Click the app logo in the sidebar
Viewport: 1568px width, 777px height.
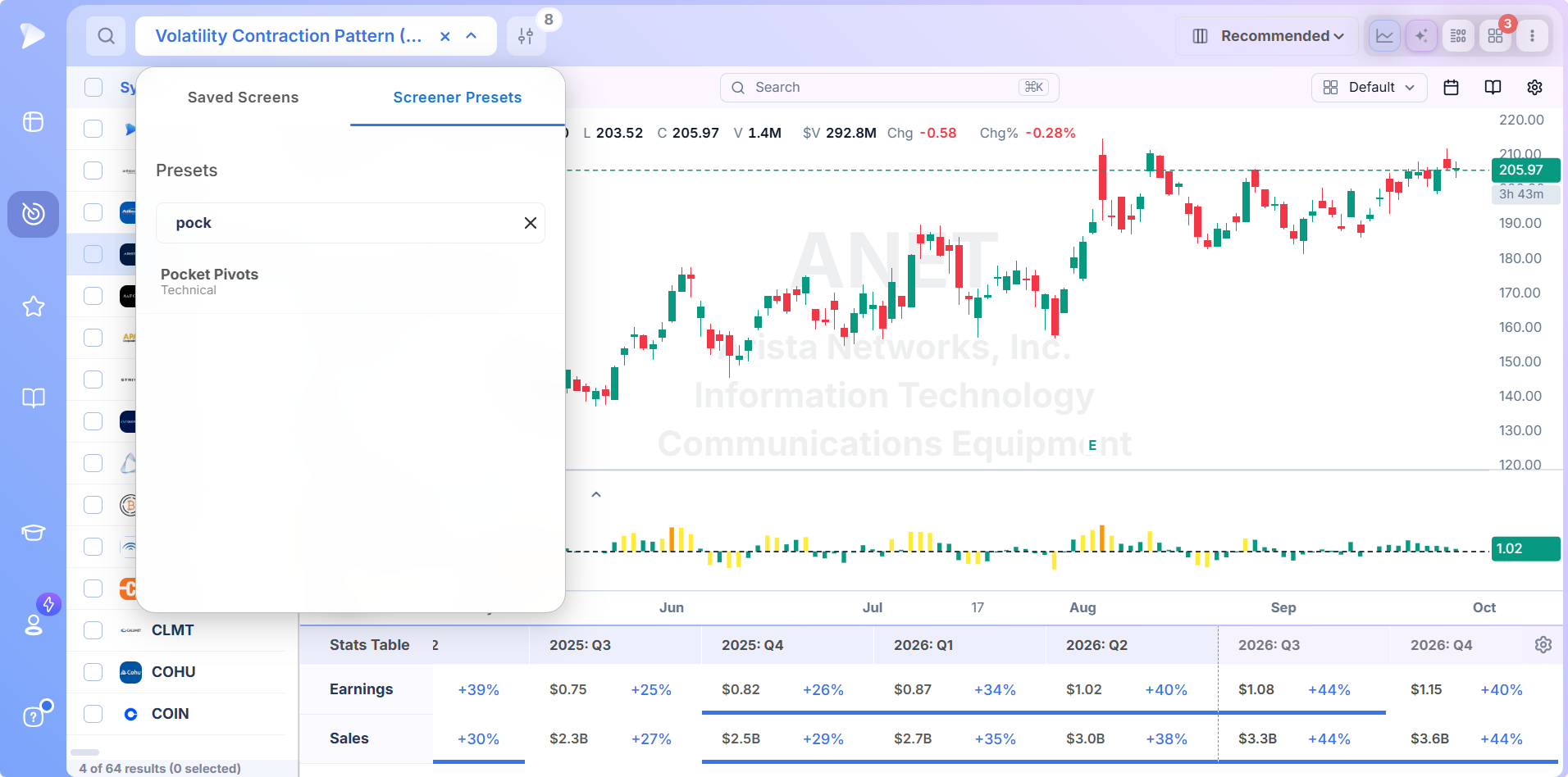33,35
